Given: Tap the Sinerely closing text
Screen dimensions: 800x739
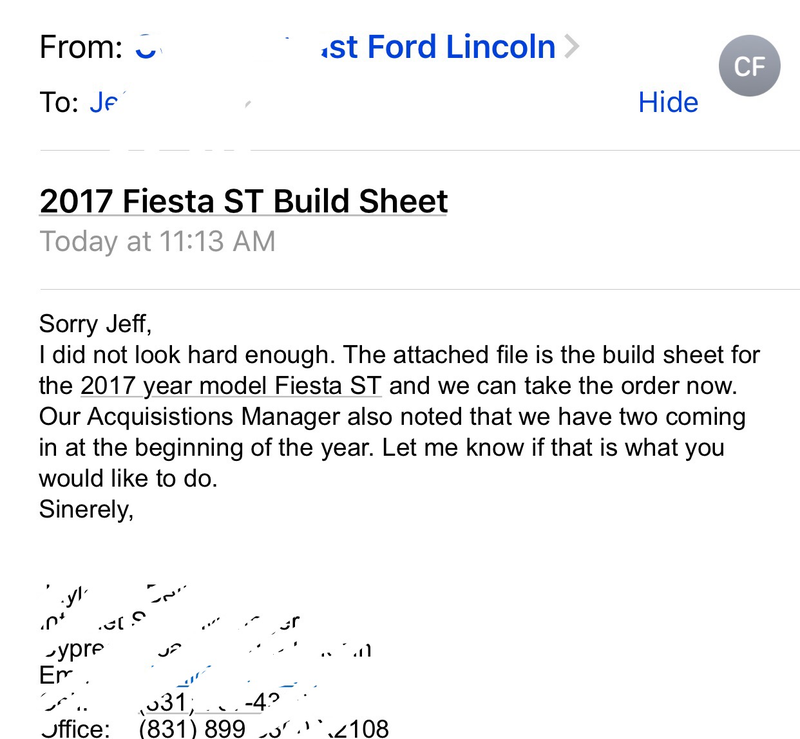Looking at the screenshot, I should 86,509.
